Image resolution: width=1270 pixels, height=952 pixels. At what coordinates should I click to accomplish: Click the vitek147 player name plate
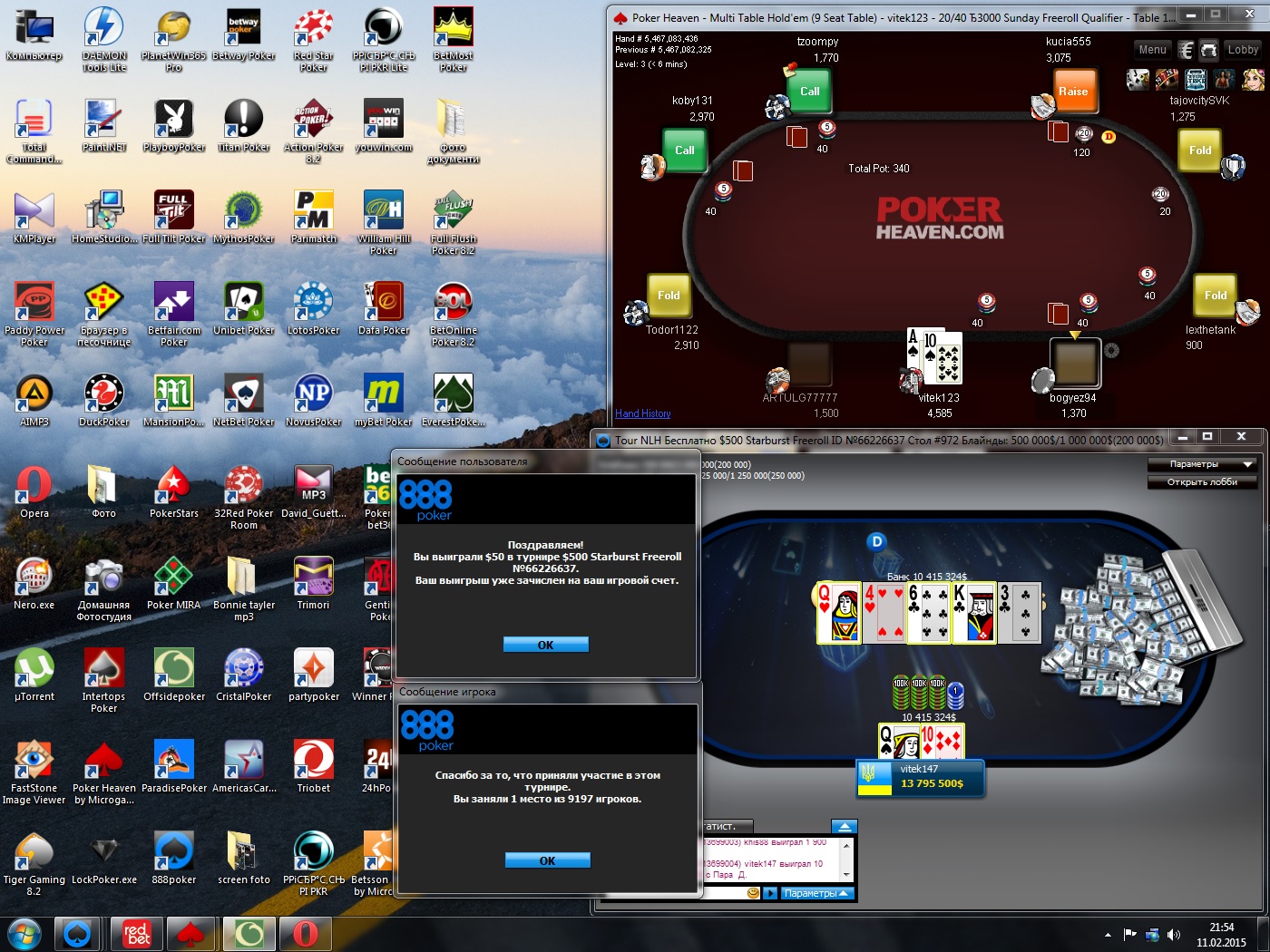click(x=920, y=777)
